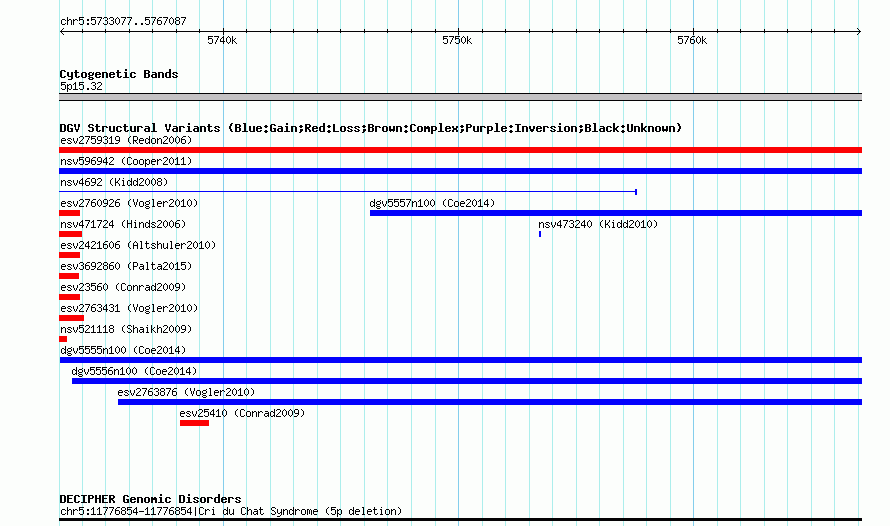Open esv23560 (Conrad2009) variant label
Screen dimensions: 890x526
123,287
